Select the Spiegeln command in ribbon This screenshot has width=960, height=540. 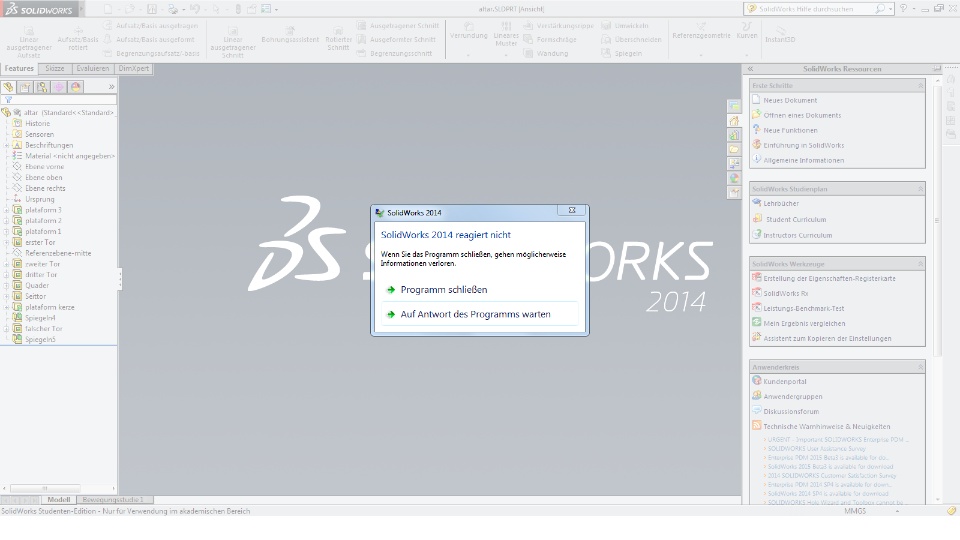[x=621, y=53]
